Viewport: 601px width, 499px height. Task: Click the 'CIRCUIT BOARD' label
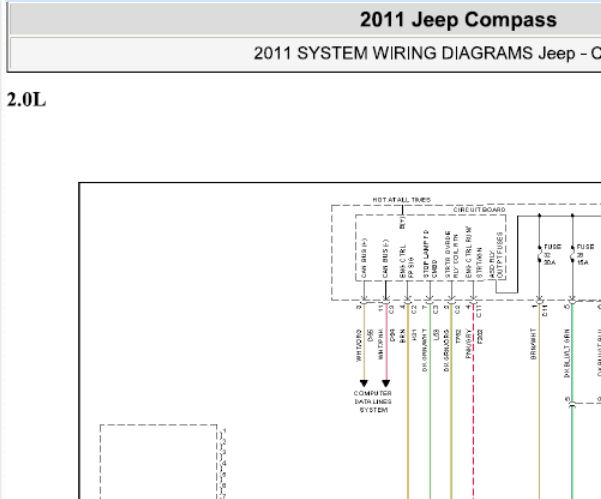pyautogui.click(x=479, y=210)
